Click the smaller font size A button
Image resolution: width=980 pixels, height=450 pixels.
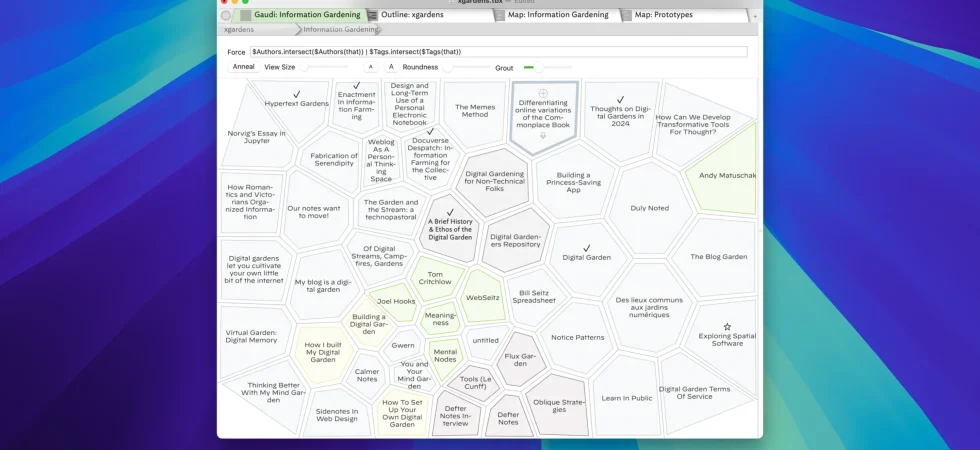coord(371,67)
